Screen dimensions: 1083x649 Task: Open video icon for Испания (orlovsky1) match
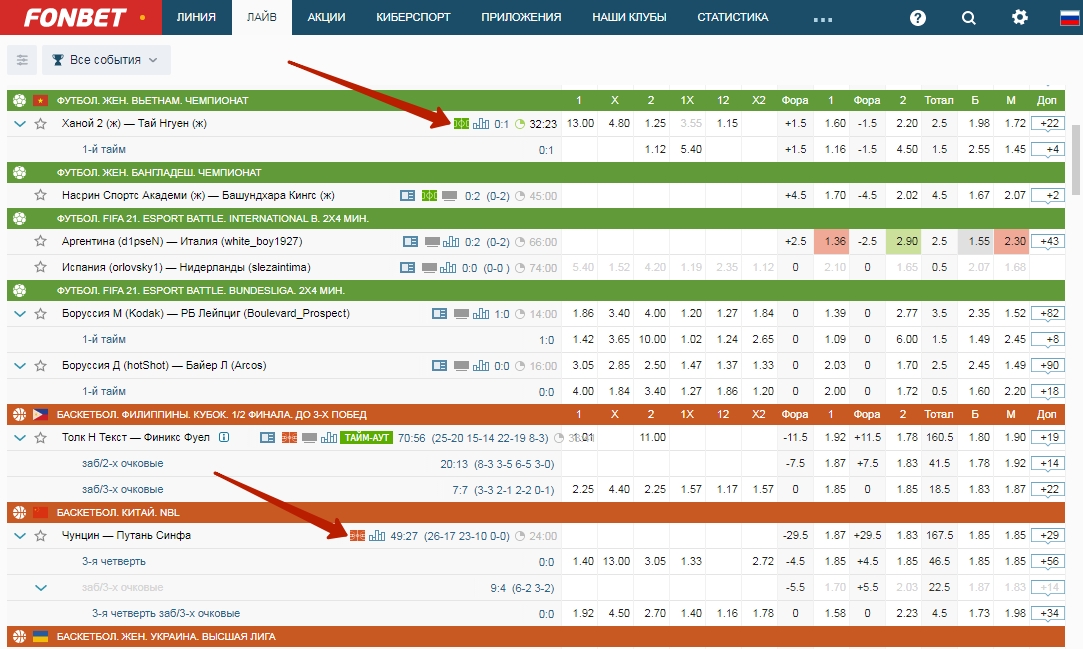[429, 268]
